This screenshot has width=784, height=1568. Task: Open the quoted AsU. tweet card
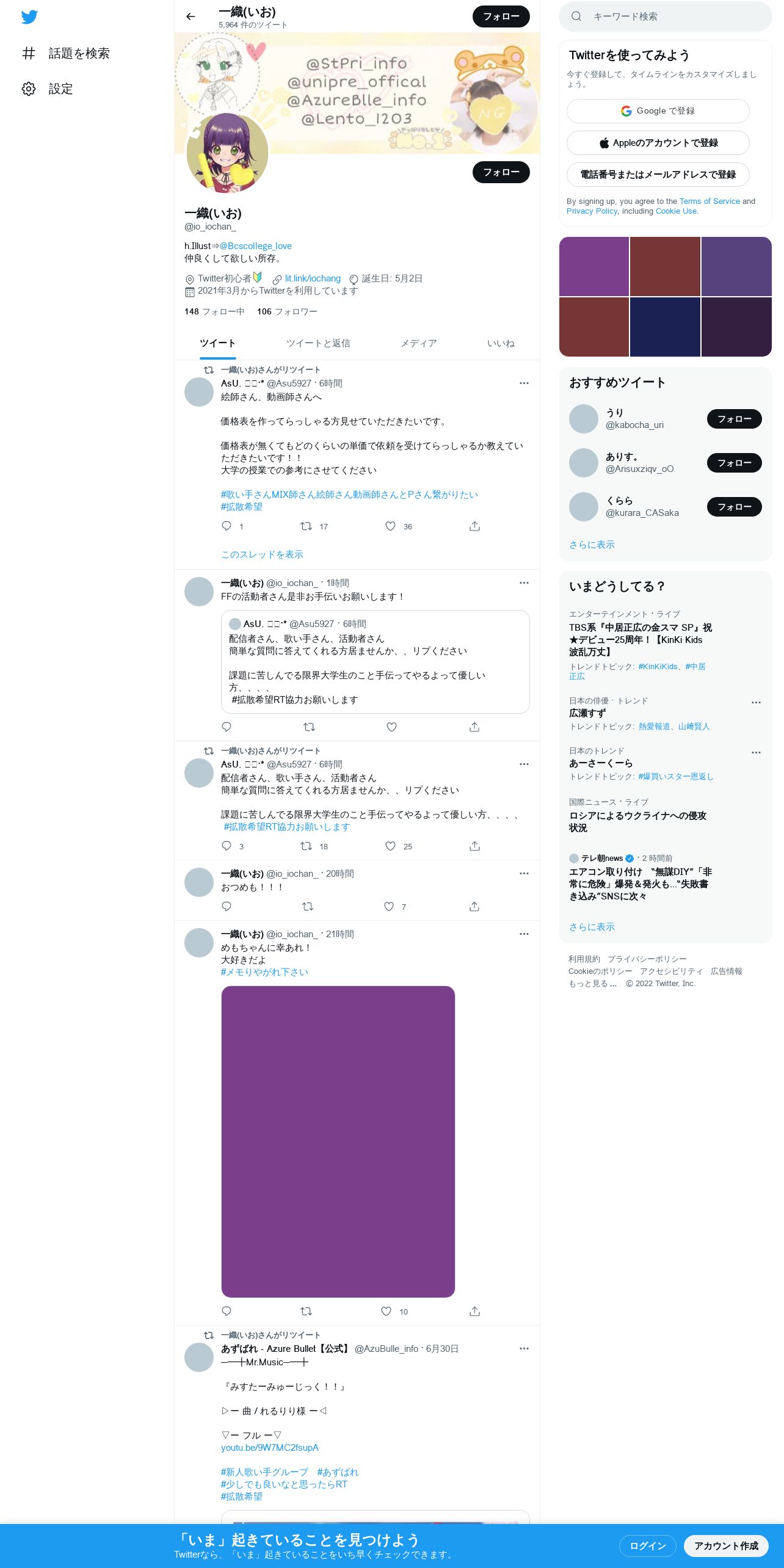point(375,662)
